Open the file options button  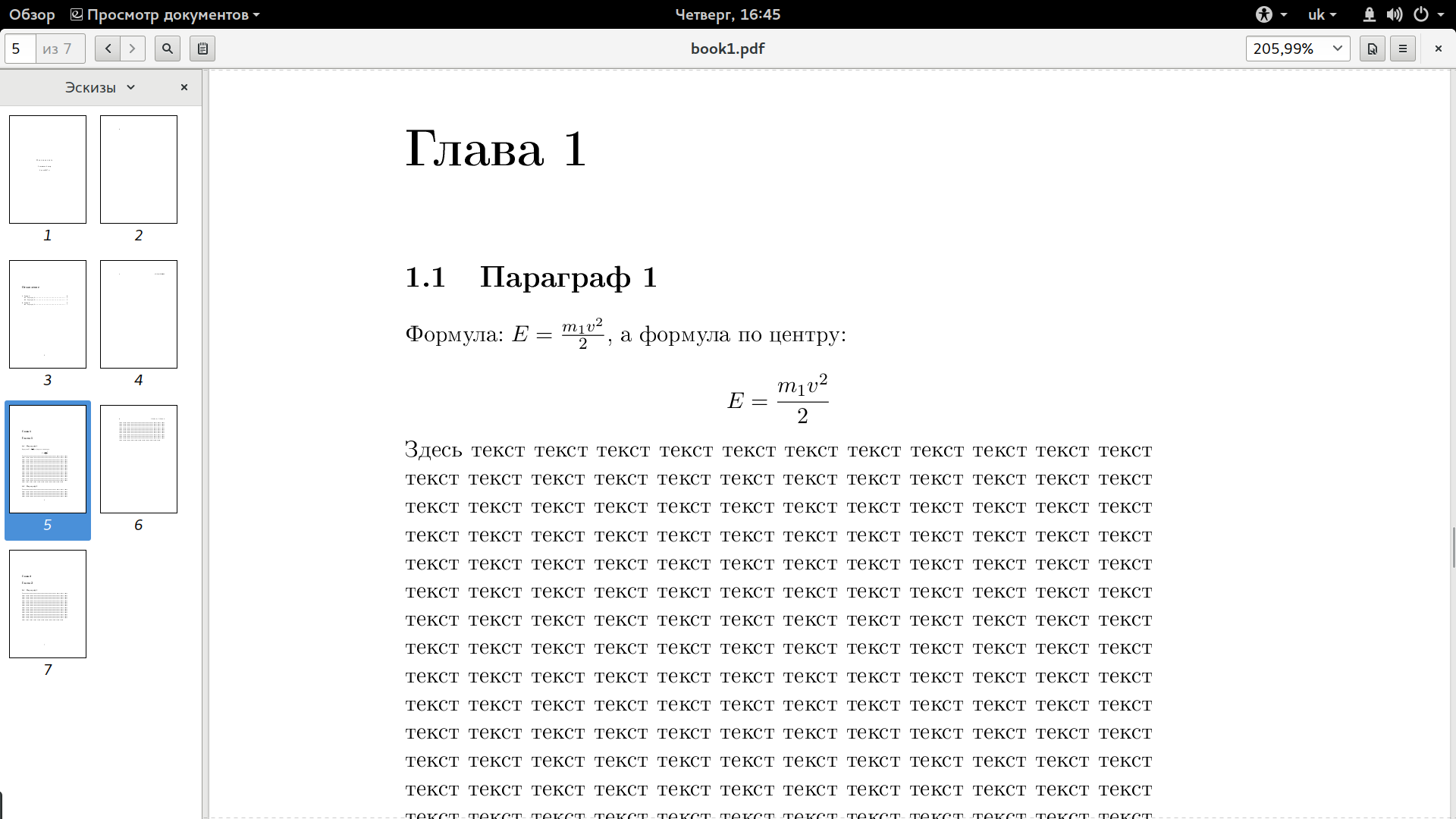click(1373, 49)
